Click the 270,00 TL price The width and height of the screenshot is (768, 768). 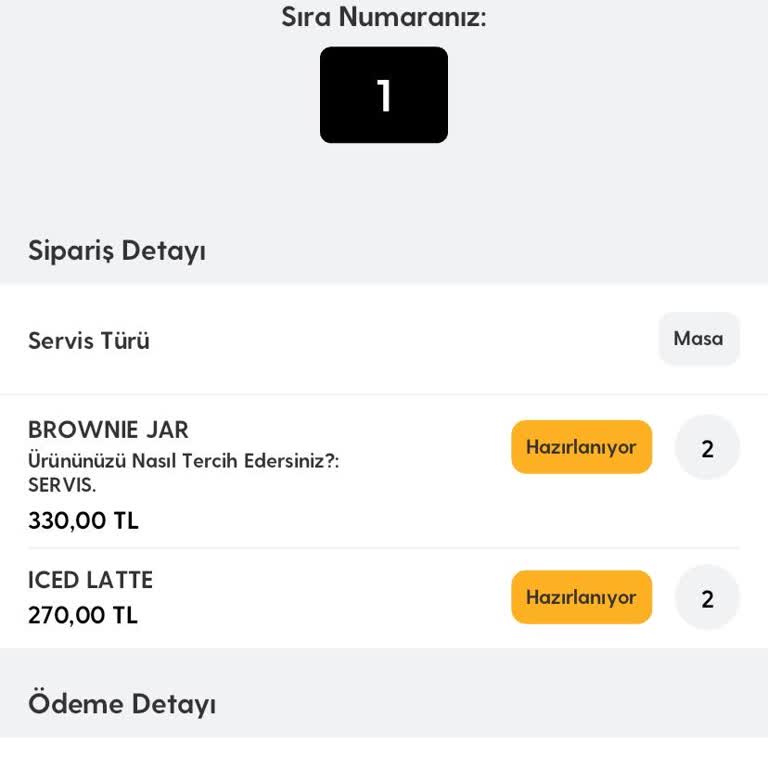(x=82, y=615)
